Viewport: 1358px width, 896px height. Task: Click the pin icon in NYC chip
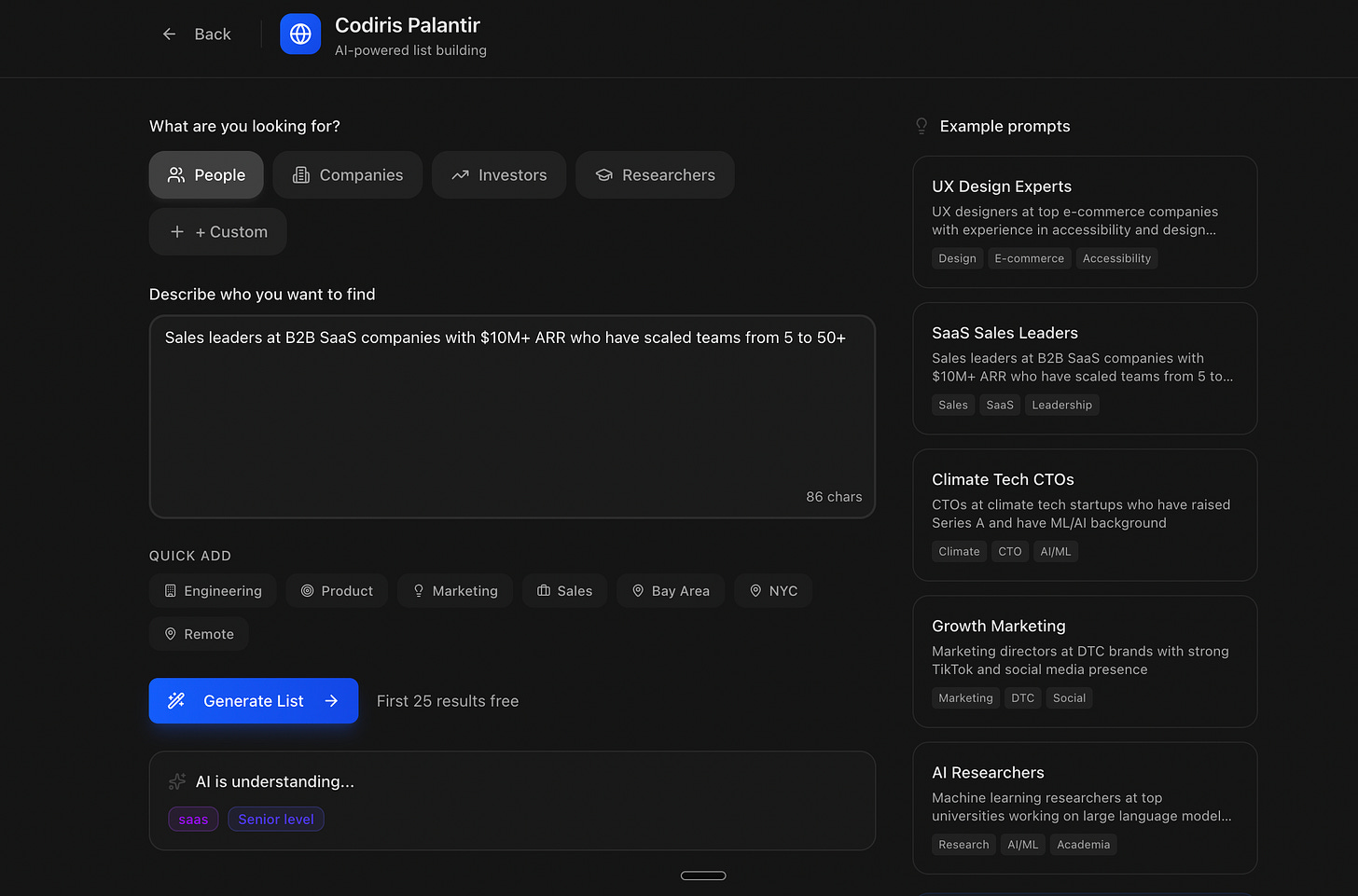(x=755, y=591)
